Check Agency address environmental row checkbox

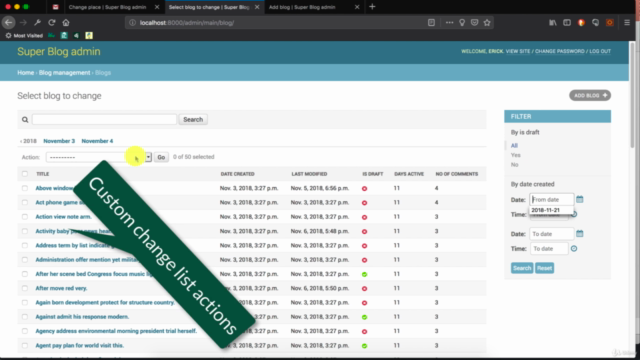[x=25, y=331]
